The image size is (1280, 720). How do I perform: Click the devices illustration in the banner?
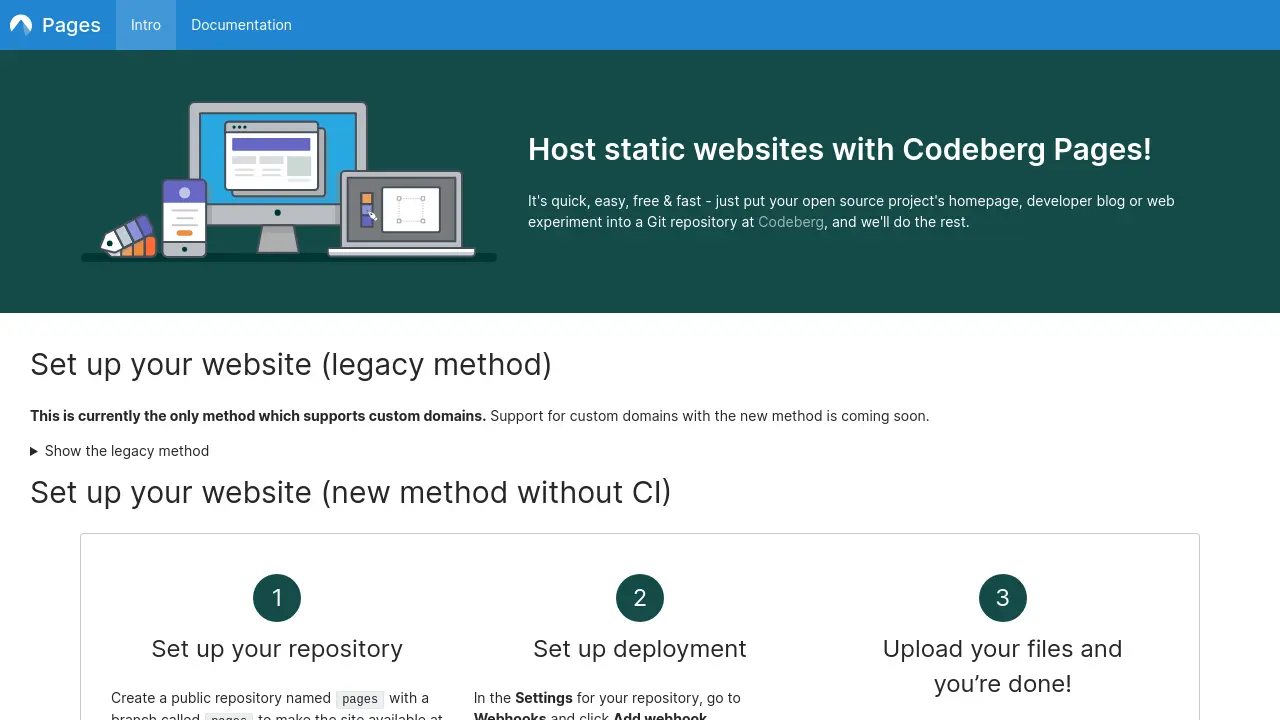(x=289, y=181)
